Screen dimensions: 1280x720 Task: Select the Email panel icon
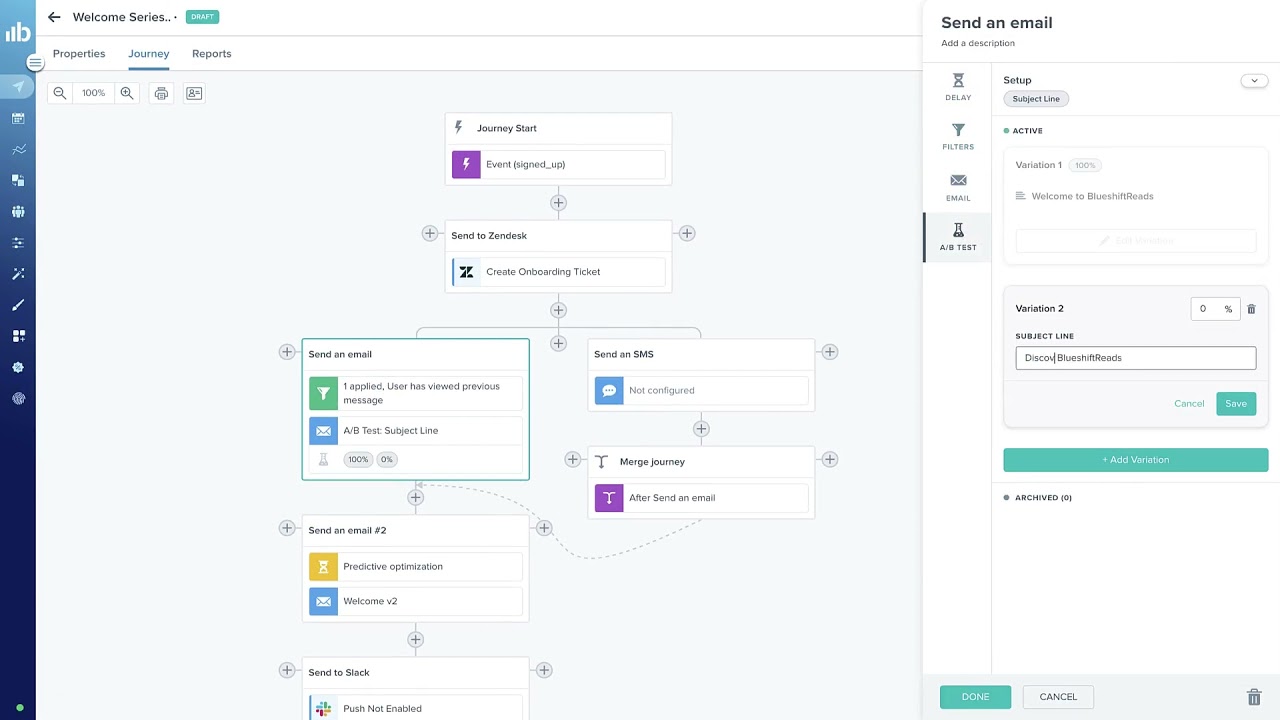click(x=958, y=186)
